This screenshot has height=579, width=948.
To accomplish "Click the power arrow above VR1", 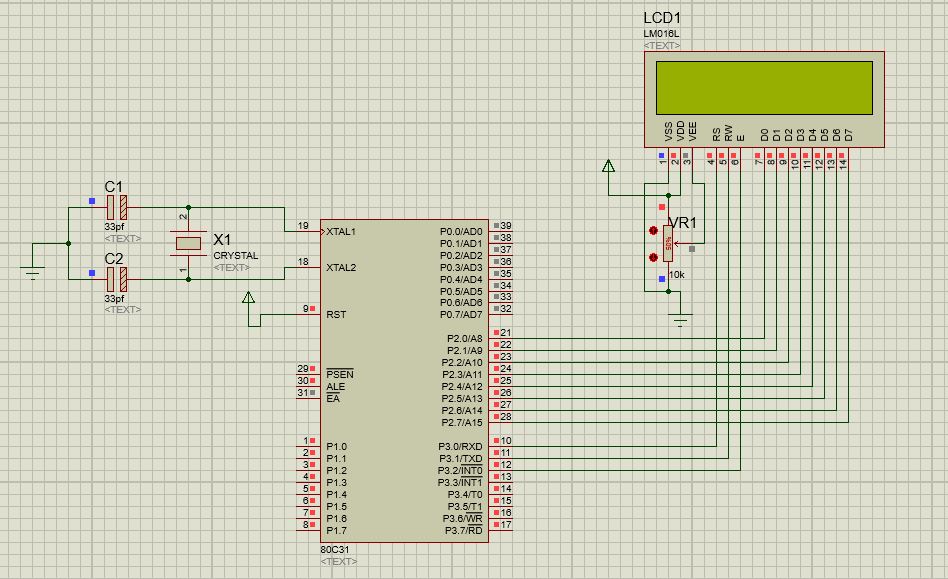I will click(x=610, y=165).
